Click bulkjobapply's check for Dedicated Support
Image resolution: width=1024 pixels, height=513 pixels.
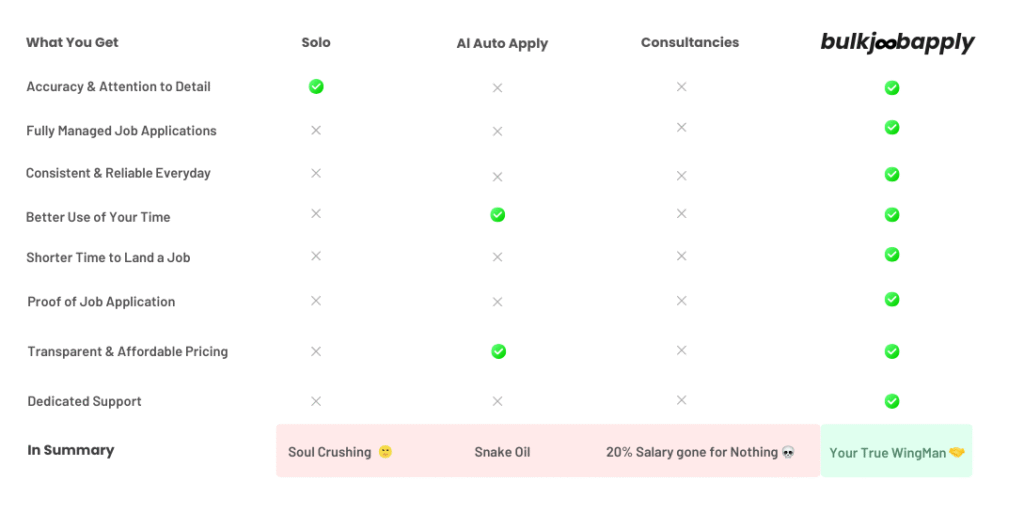892,401
